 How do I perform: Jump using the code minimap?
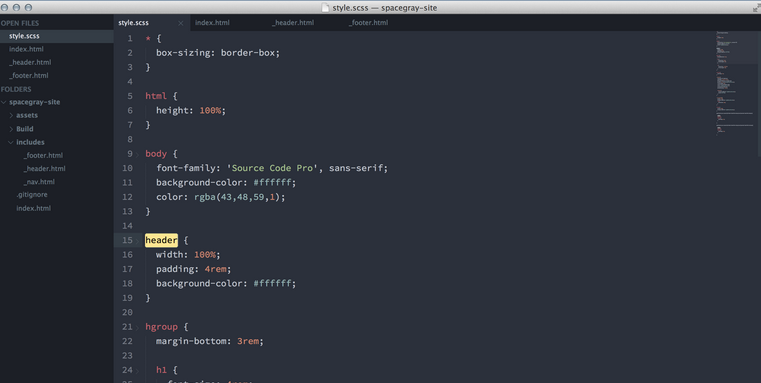click(735, 83)
